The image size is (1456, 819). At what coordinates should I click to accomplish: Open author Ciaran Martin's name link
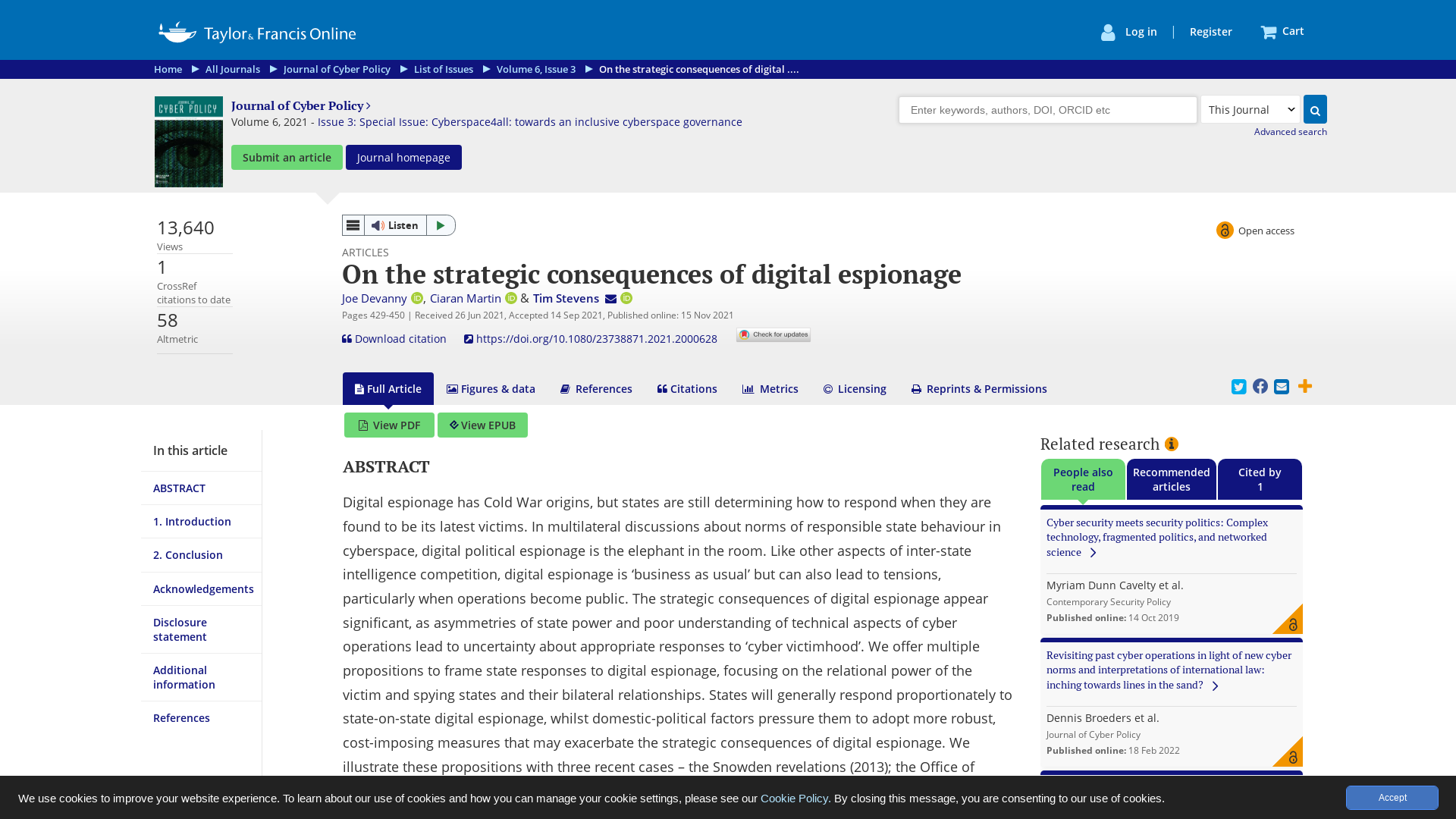pos(466,299)
